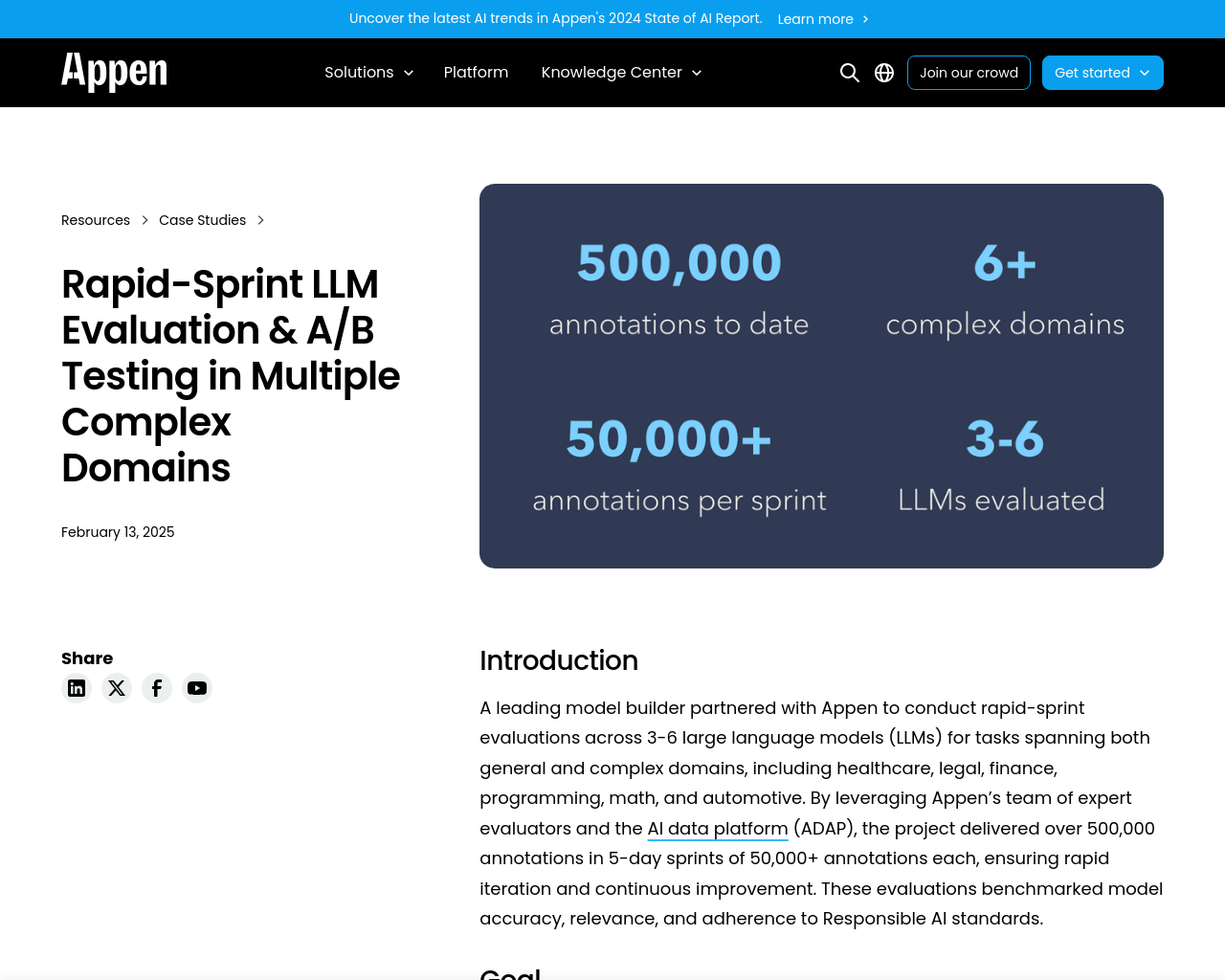The image size is (1225, 980).
Task: Click the banner State of AI Report text
Action: coord(556,18)
